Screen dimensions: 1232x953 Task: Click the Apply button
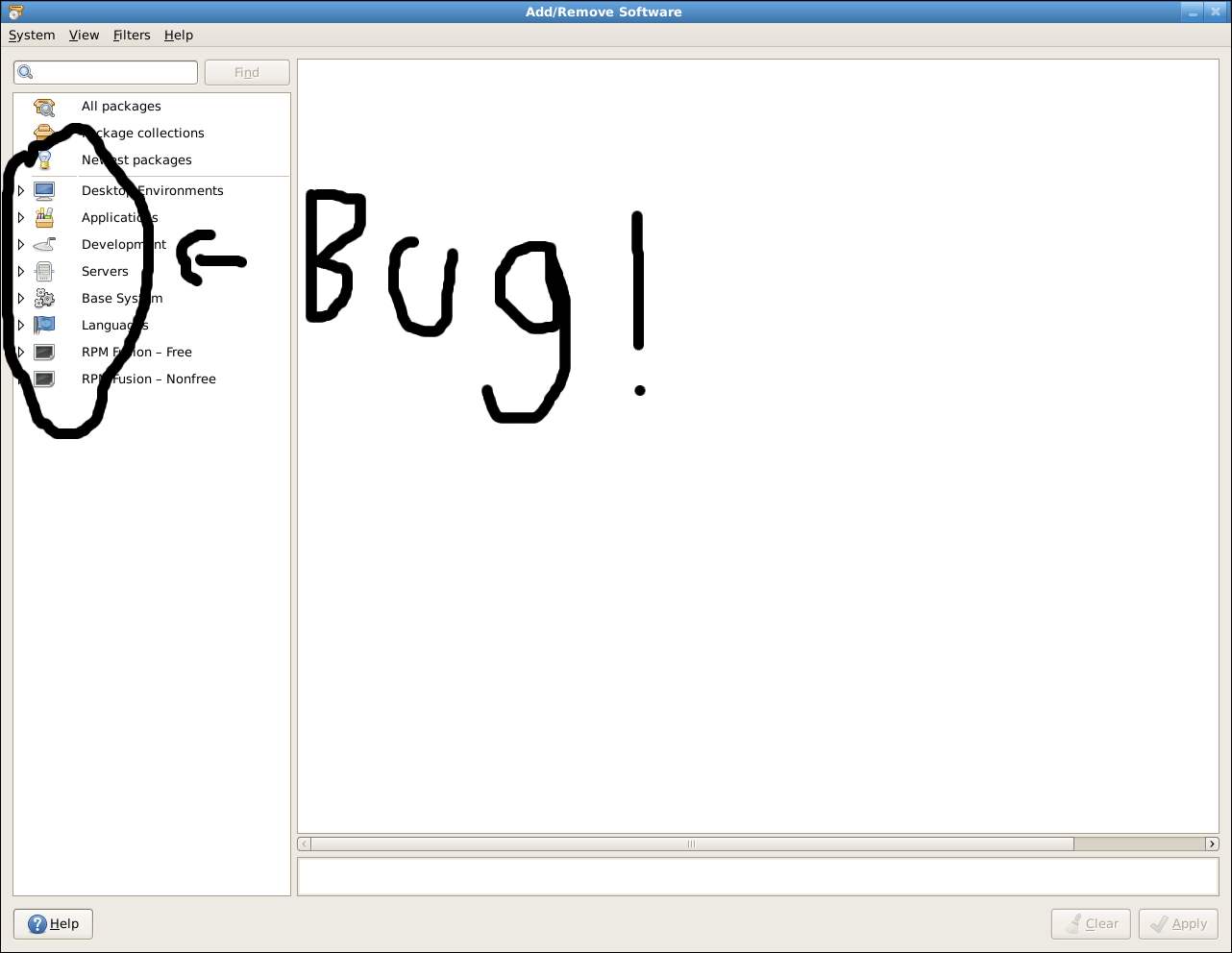click(1178, 924)
